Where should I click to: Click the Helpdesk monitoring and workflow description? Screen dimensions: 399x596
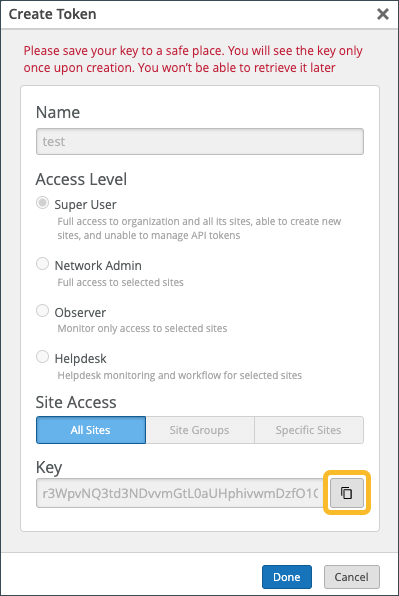[180, 376]
